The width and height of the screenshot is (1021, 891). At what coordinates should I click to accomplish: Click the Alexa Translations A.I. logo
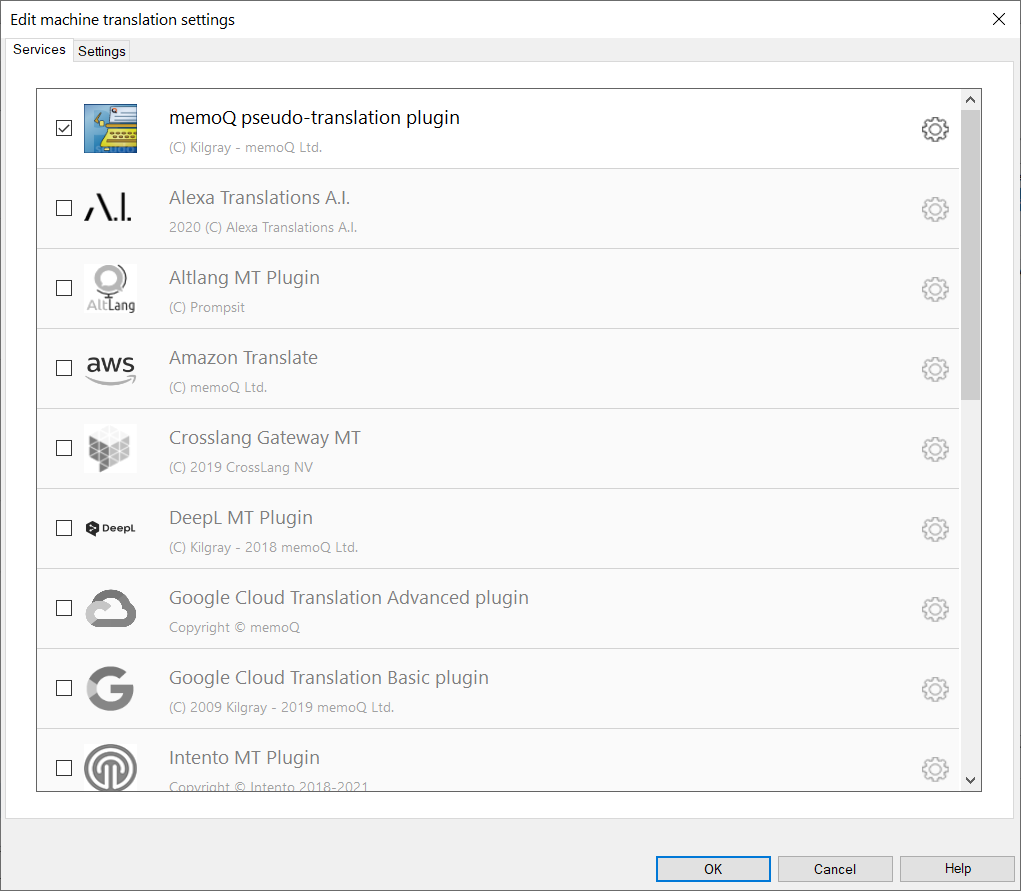pyautogui.click(x=108, y=208)
